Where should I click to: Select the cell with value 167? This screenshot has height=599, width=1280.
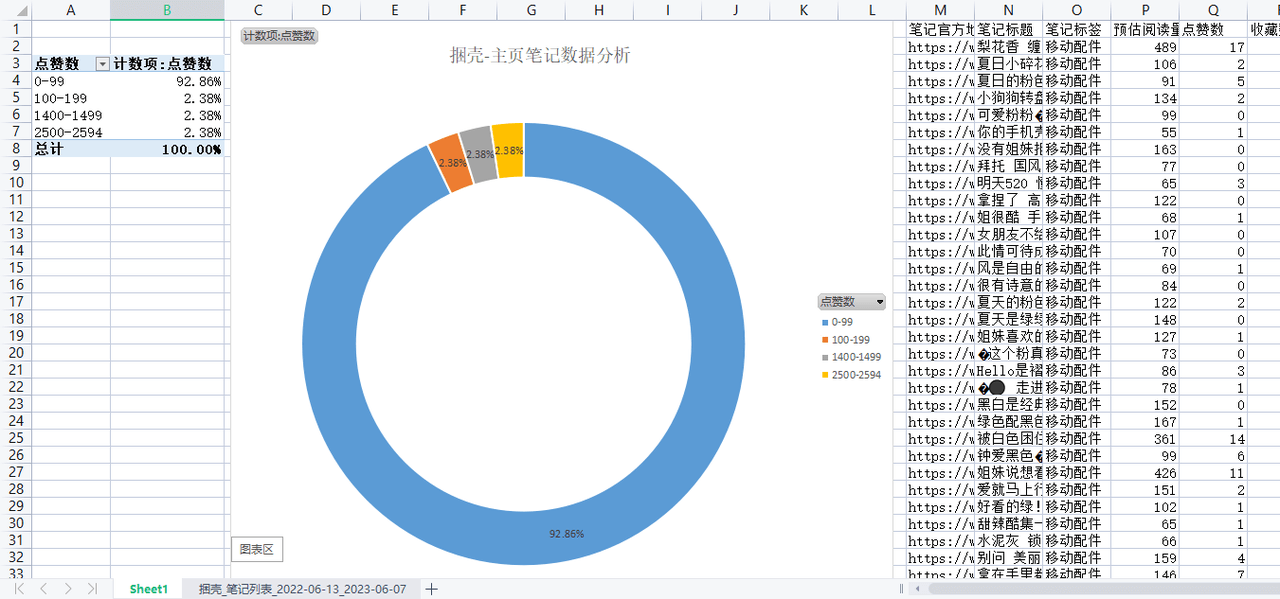click(x=1145, y=421)
